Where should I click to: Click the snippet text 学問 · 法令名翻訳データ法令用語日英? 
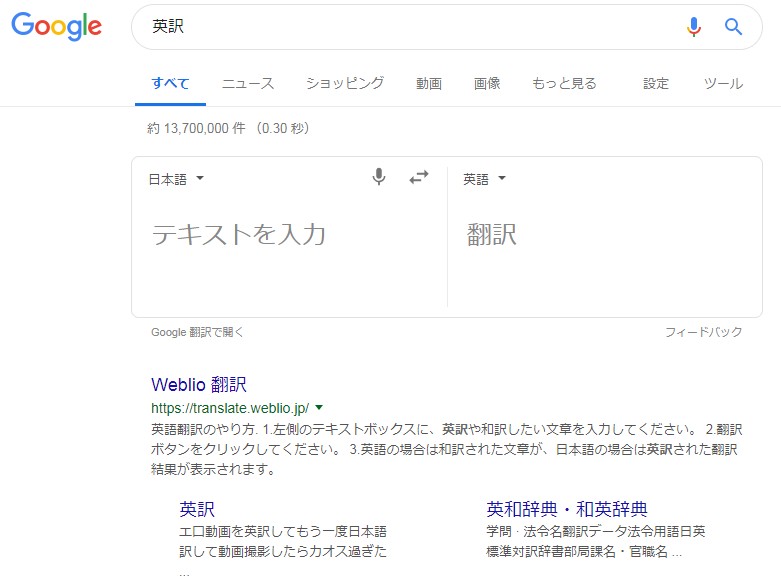pyautogui.click(x=596, y=532)
